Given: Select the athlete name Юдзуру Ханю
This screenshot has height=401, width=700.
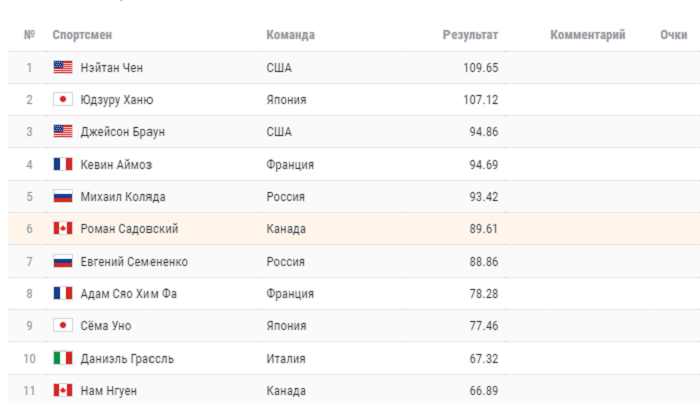Looking at the screenshot, I should 117,100.
